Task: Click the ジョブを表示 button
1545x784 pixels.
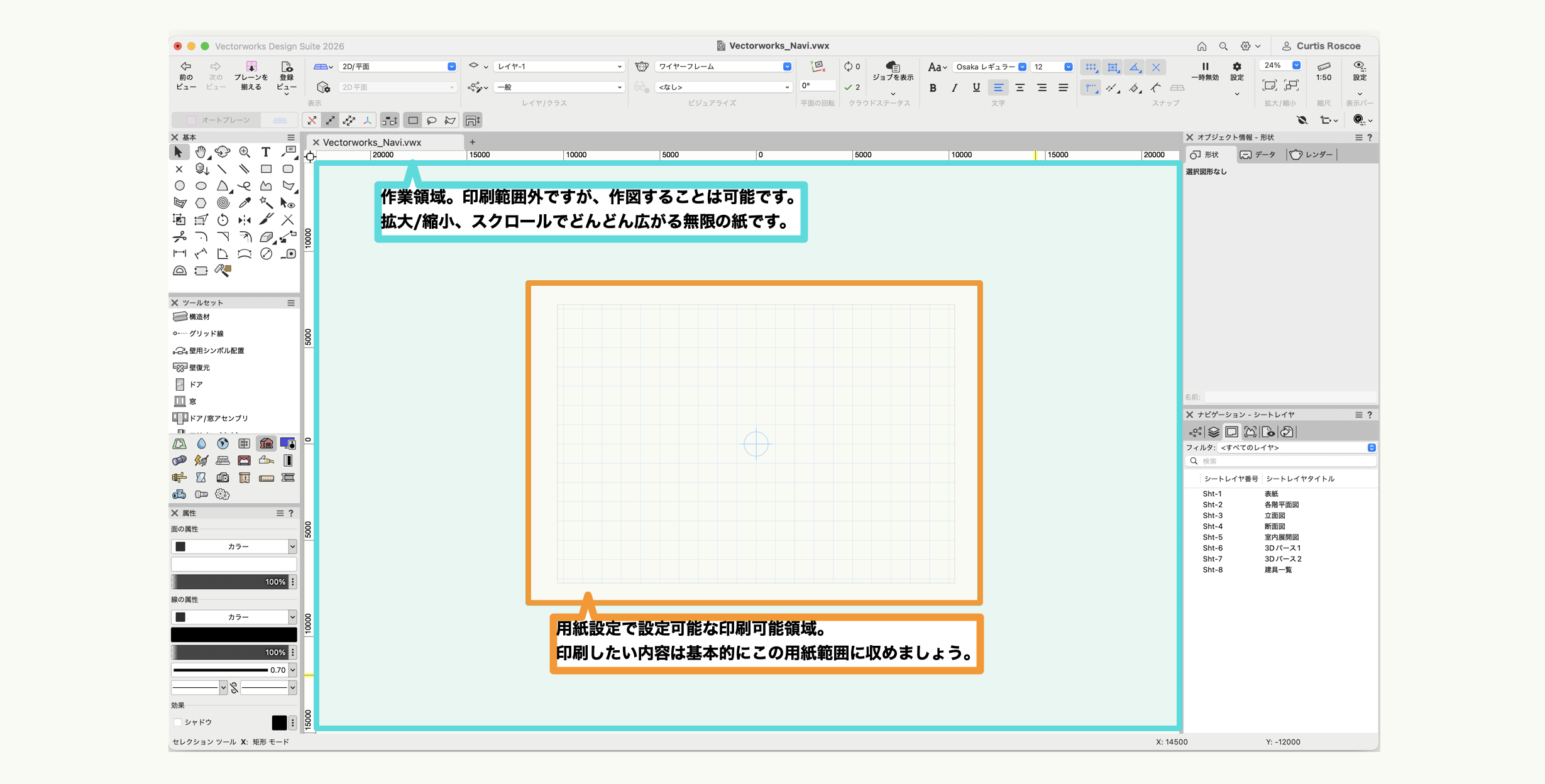Action: click(x=893, y=72)
